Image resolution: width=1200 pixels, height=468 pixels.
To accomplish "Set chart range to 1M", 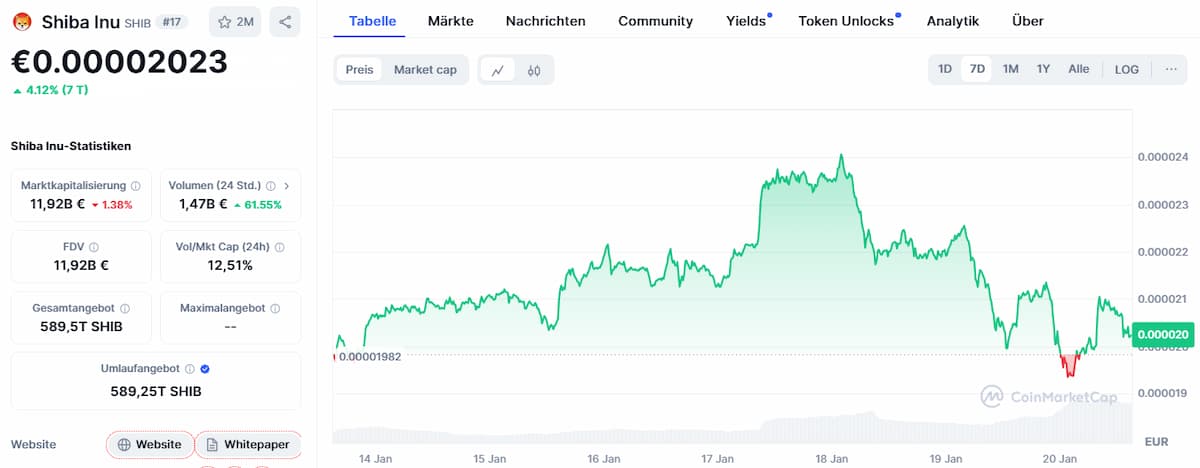I will pos(1011,69).
